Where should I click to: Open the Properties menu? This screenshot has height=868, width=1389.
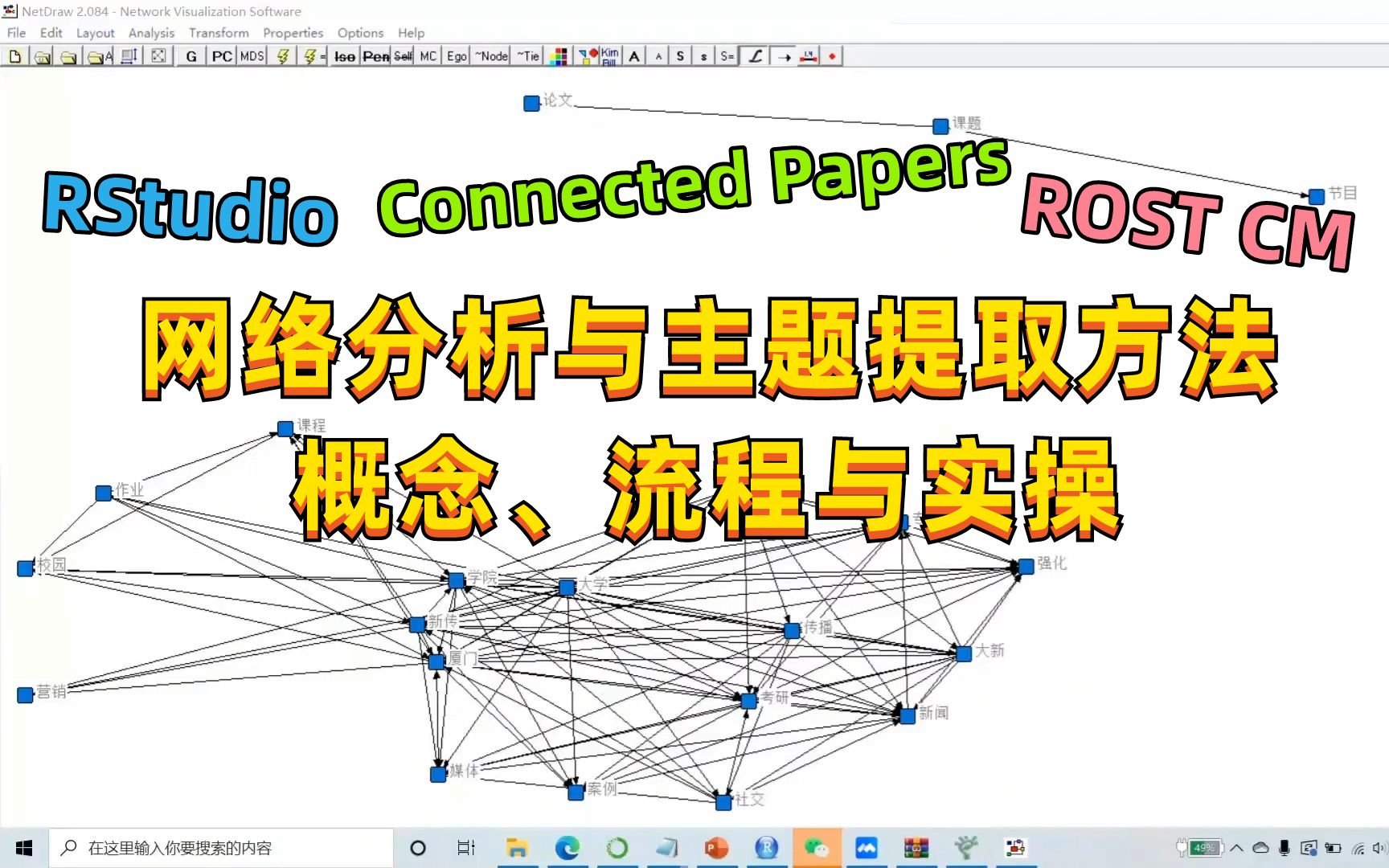[x=293, y=33]
